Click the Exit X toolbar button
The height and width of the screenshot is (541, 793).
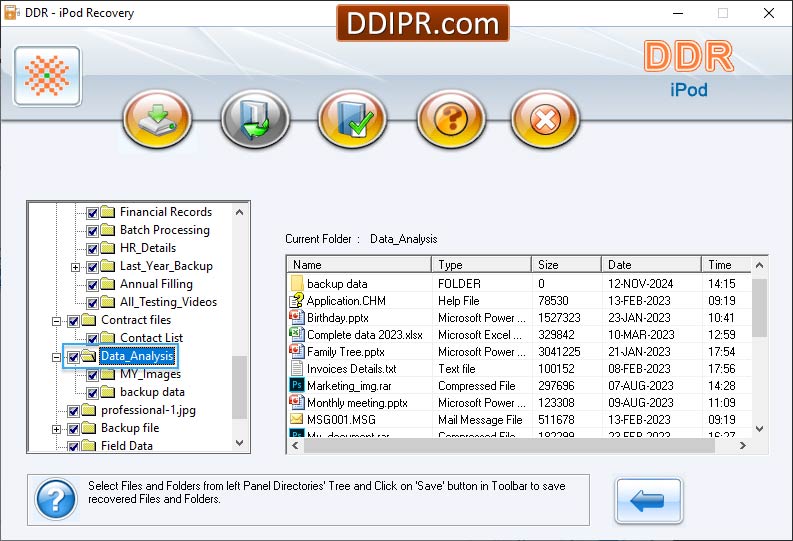pos(545,119)
